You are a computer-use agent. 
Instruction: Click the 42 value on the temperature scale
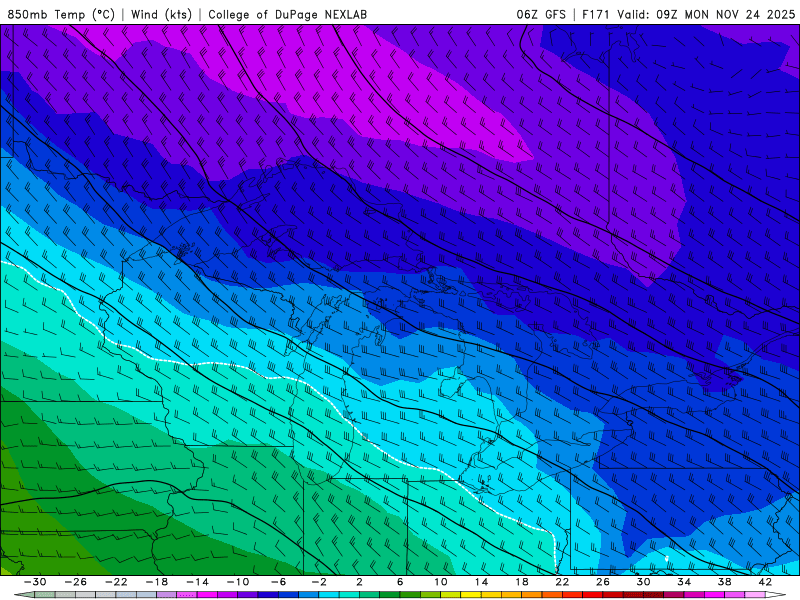(765, 582)
